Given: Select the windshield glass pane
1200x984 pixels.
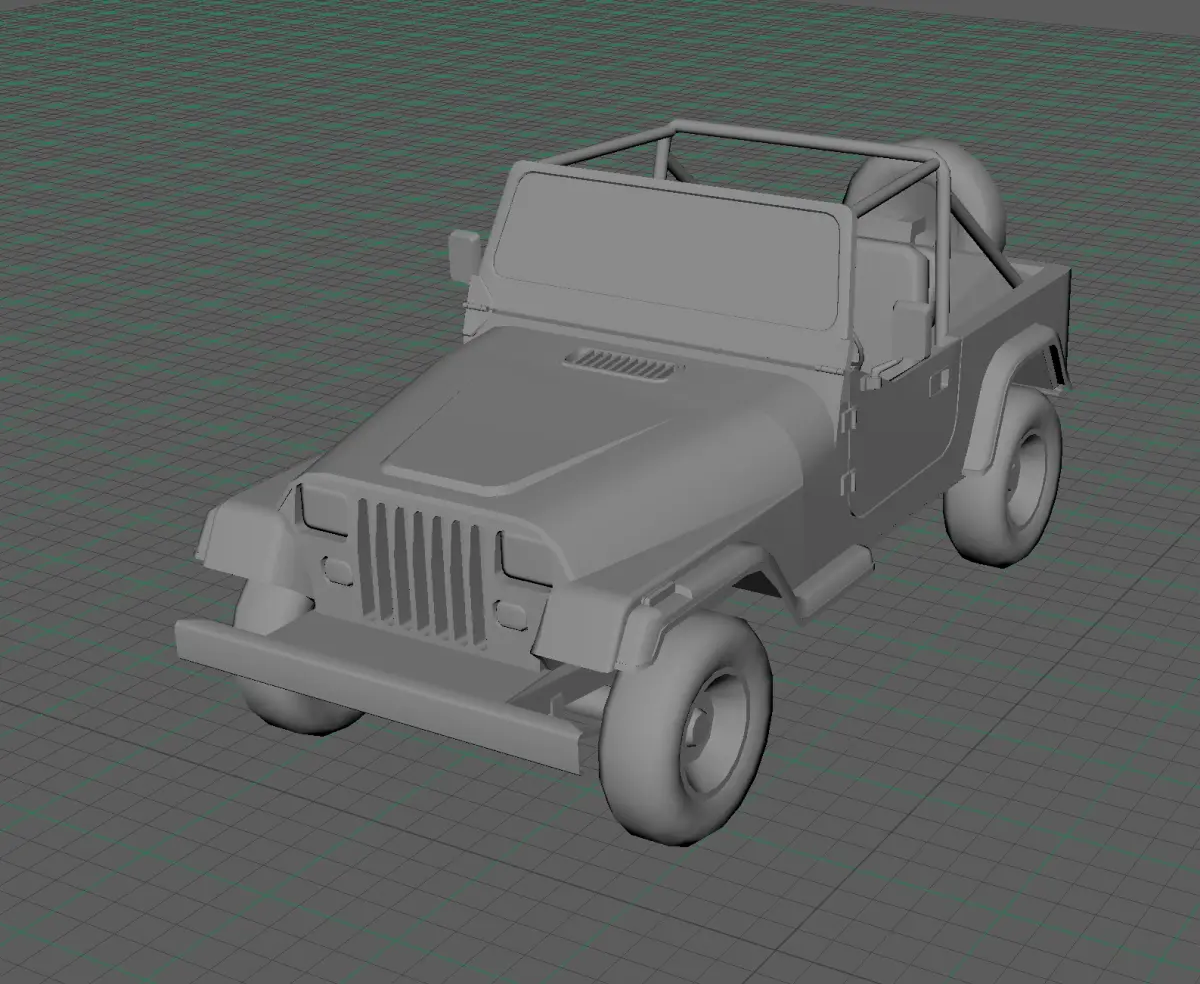Looking at the screenshot, I should tap(668, 250).
